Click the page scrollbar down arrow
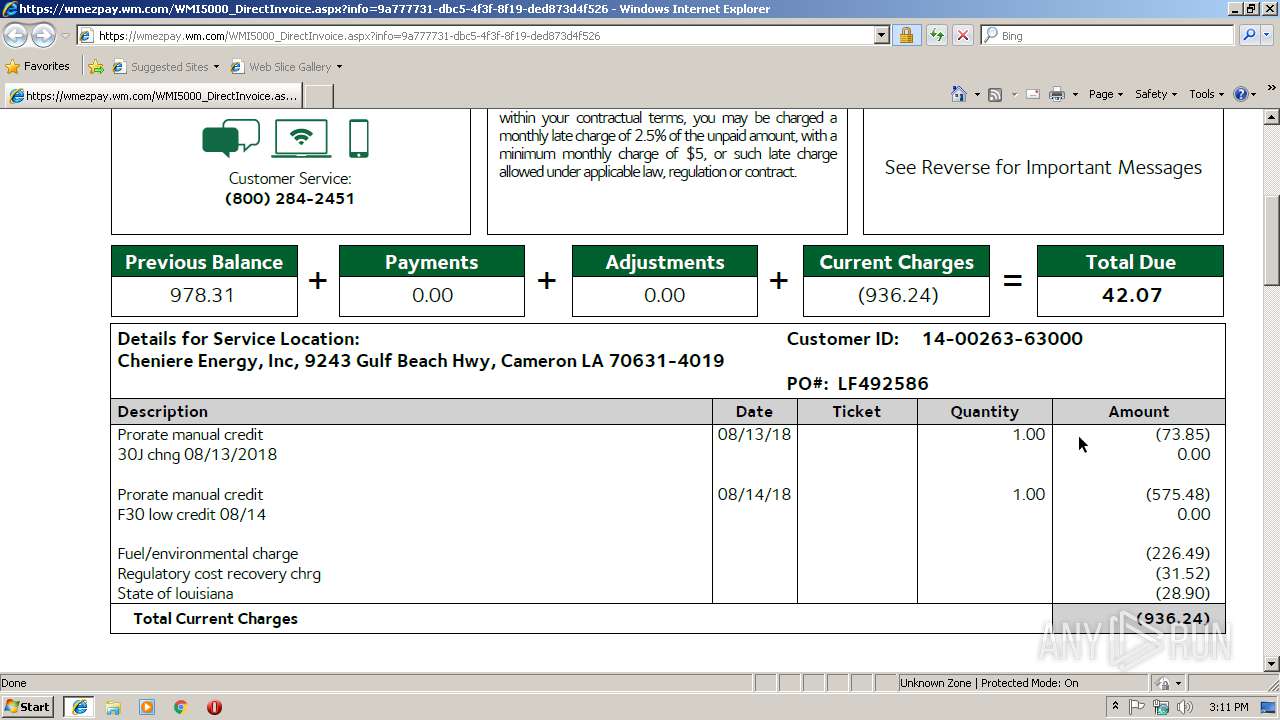 [x=1272, y=663]
